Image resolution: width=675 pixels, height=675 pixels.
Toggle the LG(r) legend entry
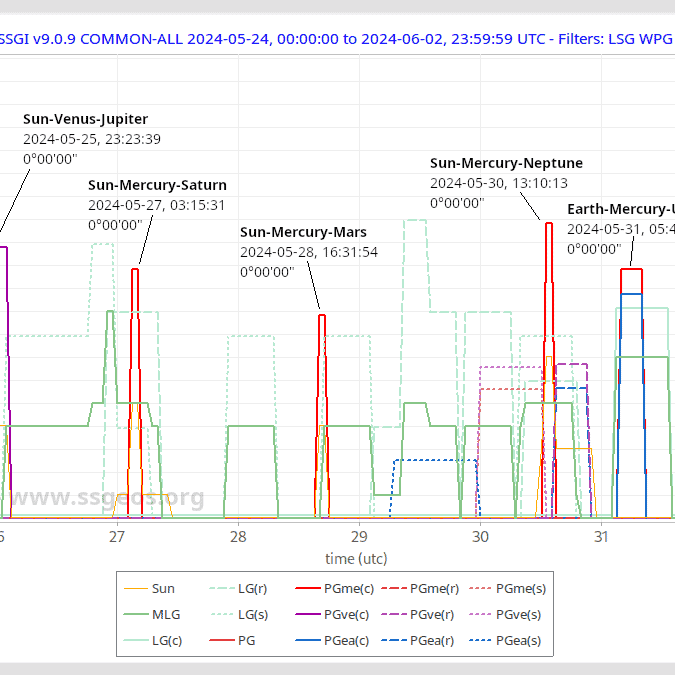pos(238,588)
